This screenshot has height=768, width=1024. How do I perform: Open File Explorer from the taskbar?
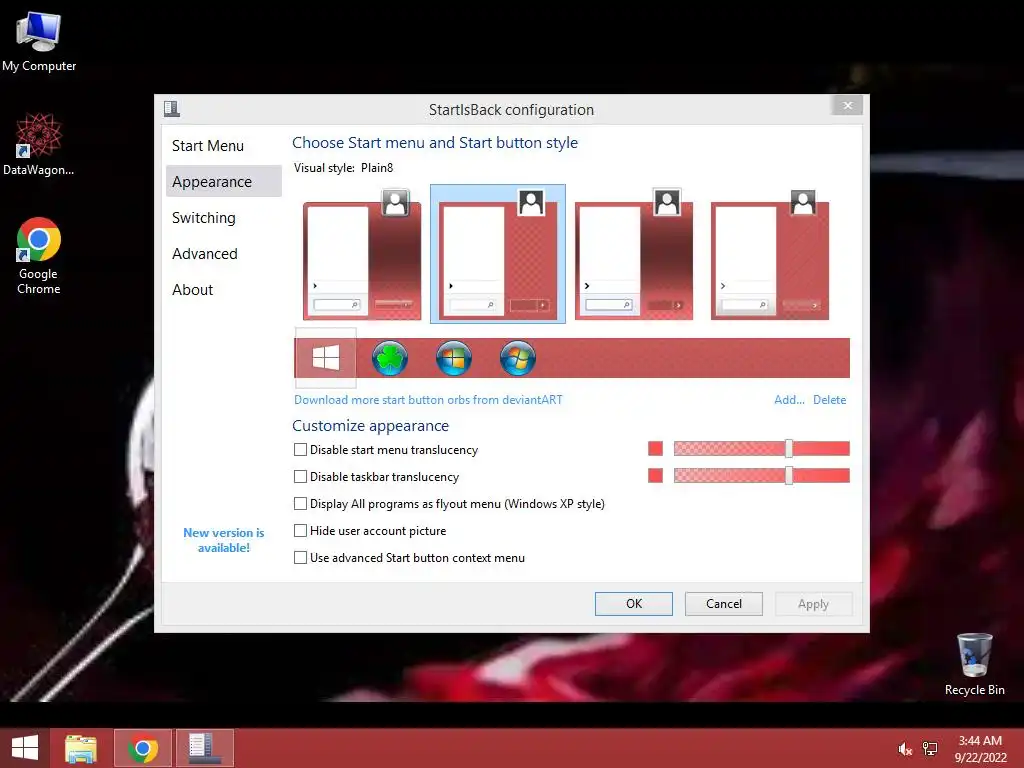pos(81,748)
